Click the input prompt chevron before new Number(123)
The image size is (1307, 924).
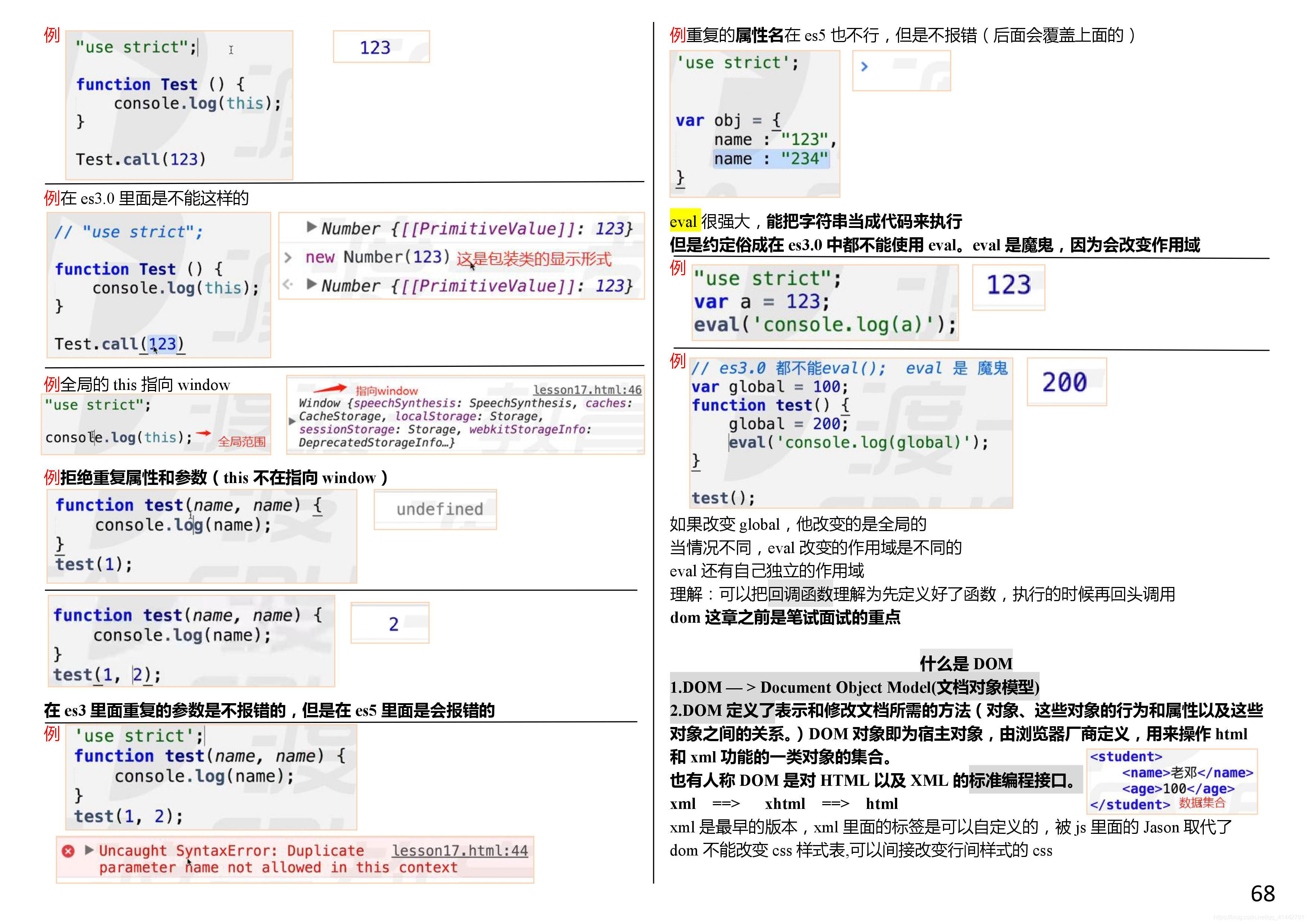(x=288, y=258)
